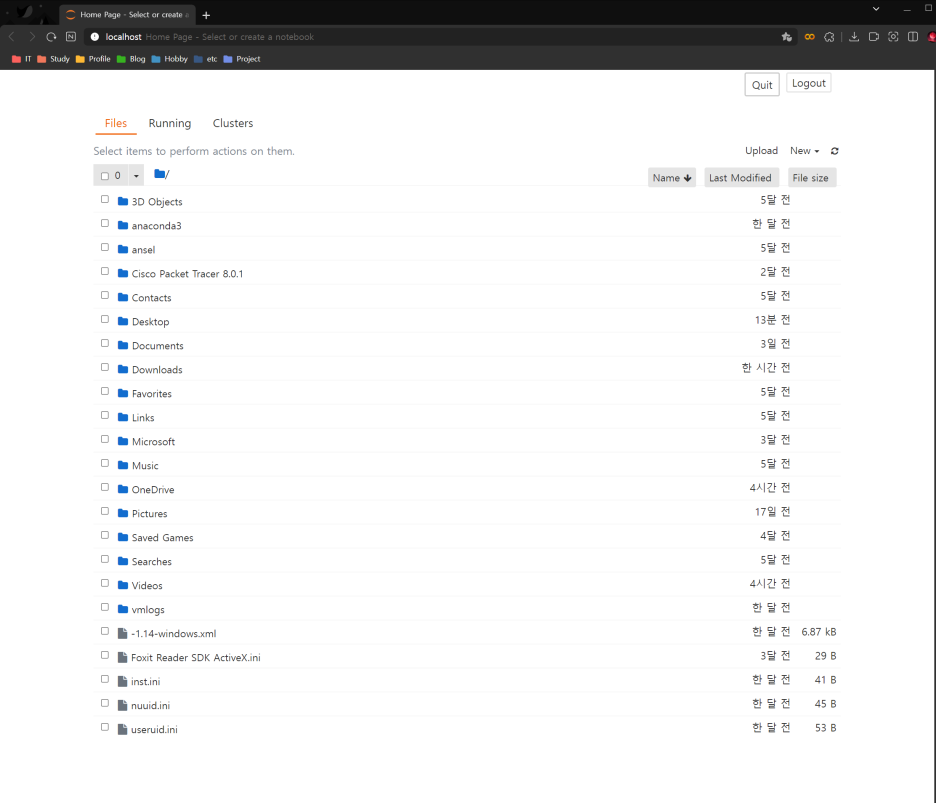Viewport: 936px width, 803px height.
Task: Open the extensions puzzle icon
Action: 829,37
